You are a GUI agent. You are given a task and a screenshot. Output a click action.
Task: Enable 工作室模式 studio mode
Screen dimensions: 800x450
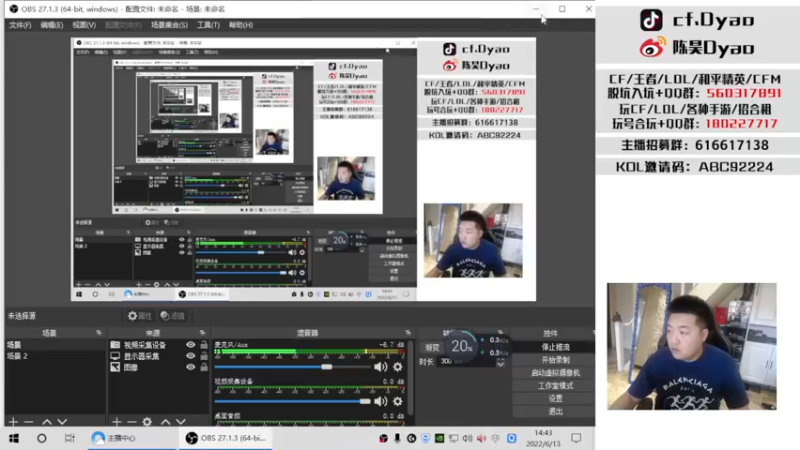(555, 386)
